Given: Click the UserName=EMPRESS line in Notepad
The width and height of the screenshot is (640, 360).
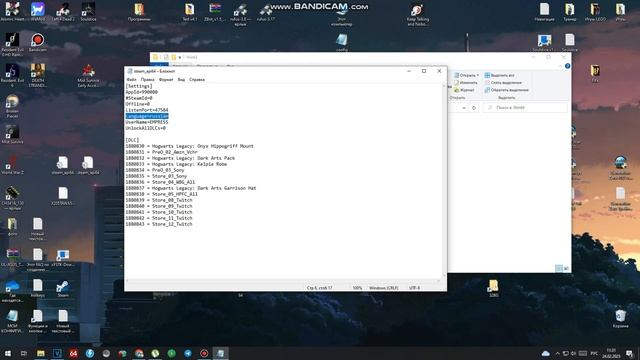Looking at the screenshot, I should click(147, 122).
